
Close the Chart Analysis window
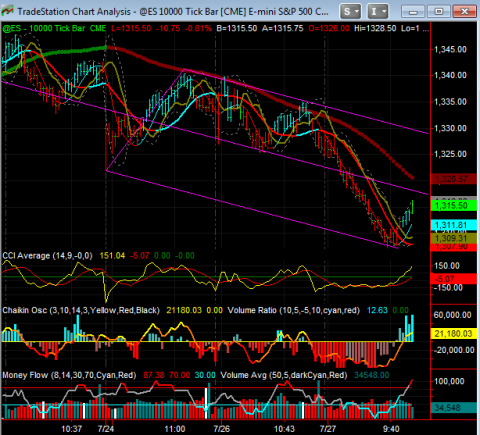point(465,12)
